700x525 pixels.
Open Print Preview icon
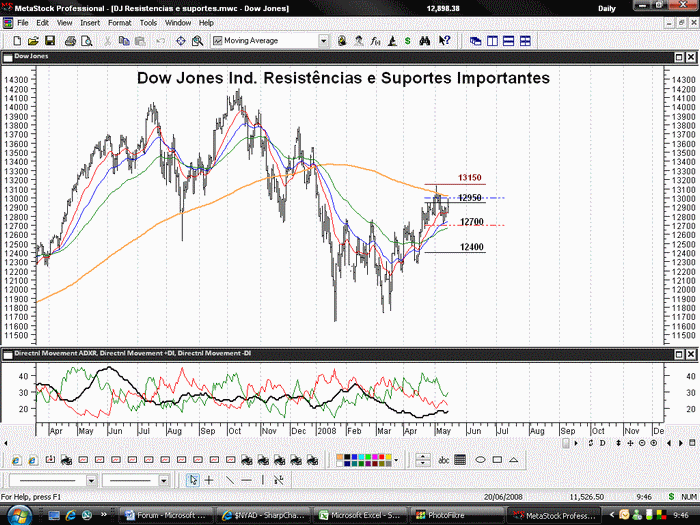click(x=87, y=41)
